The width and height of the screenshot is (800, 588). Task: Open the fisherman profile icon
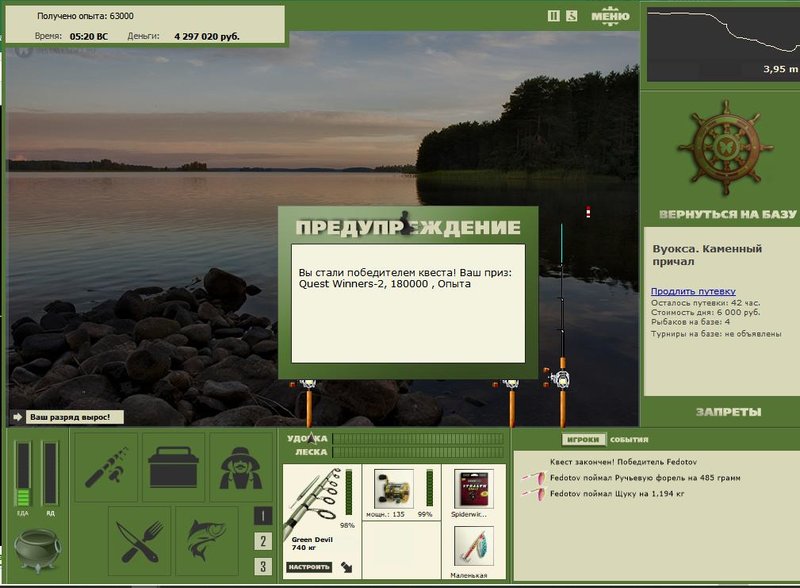point(240,467)
